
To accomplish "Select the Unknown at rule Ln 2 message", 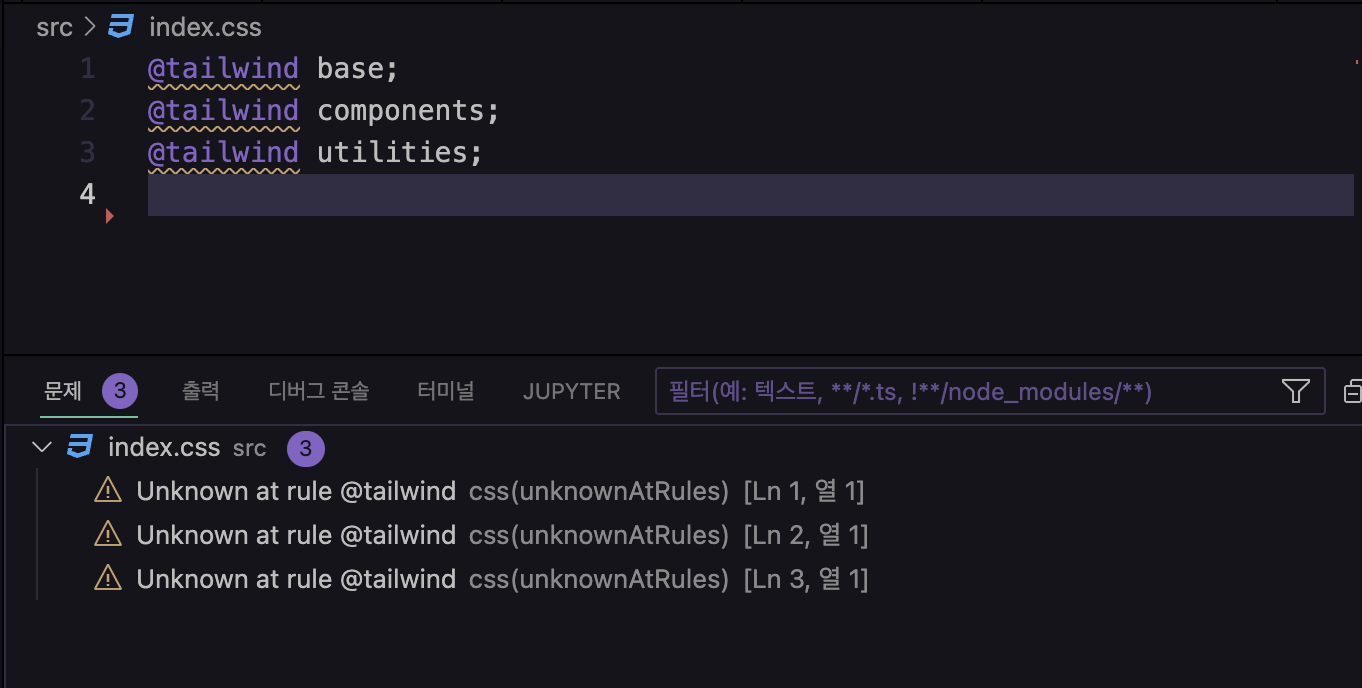I will tap(296, 535).
